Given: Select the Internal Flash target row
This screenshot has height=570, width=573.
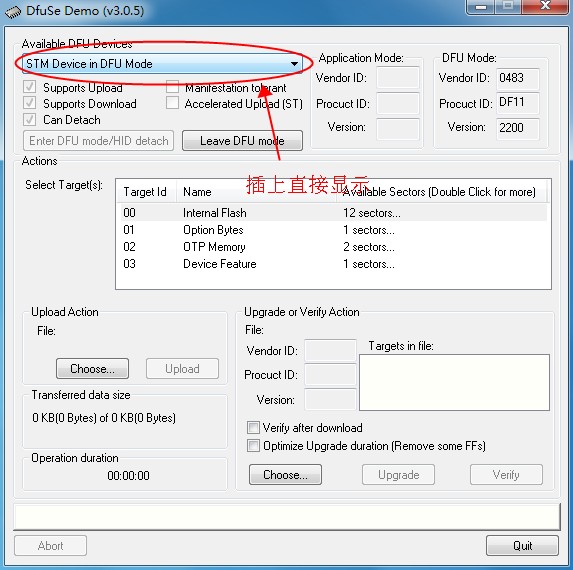Looking at the screenshot, I should [333, 213].
